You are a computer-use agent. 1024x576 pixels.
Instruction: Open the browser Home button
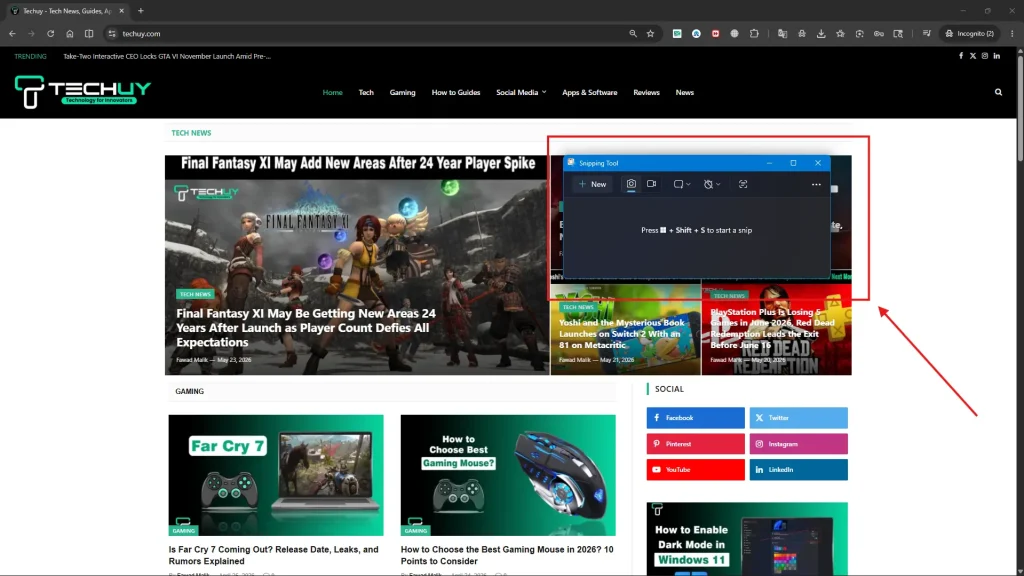pyautogui.click(x=70, y=33)
